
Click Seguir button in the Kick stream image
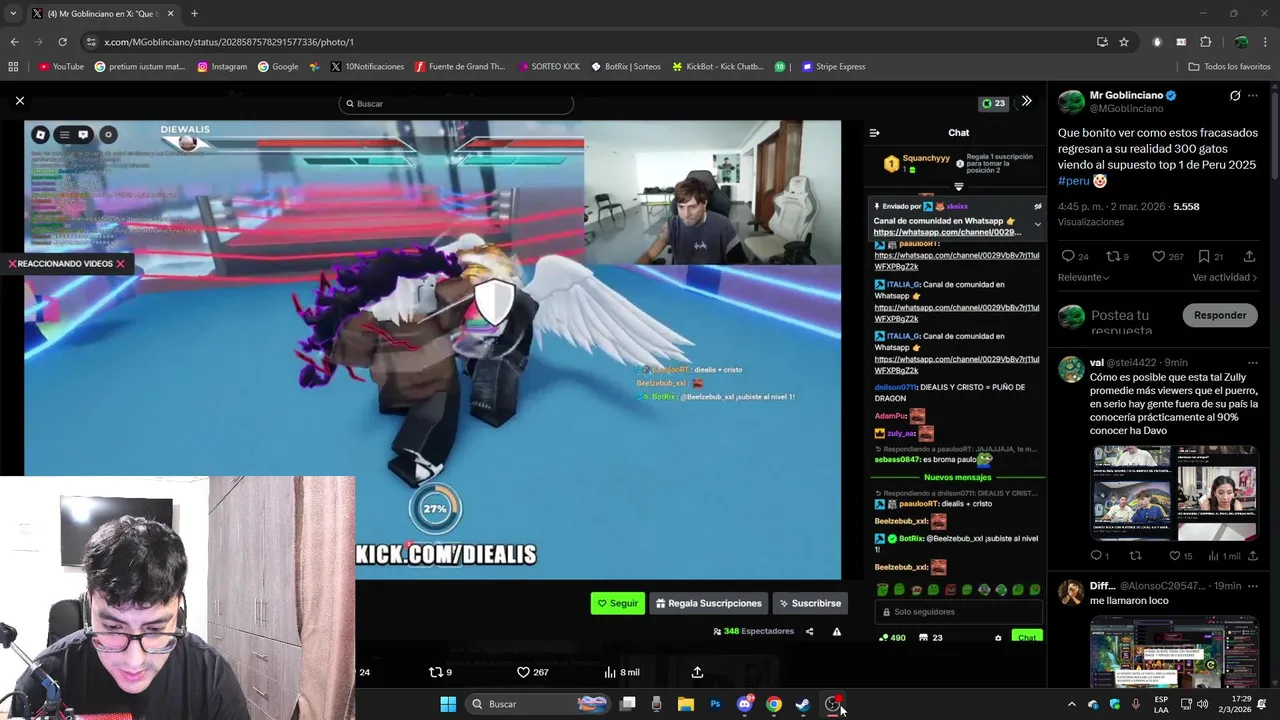(x=617, y=603)
